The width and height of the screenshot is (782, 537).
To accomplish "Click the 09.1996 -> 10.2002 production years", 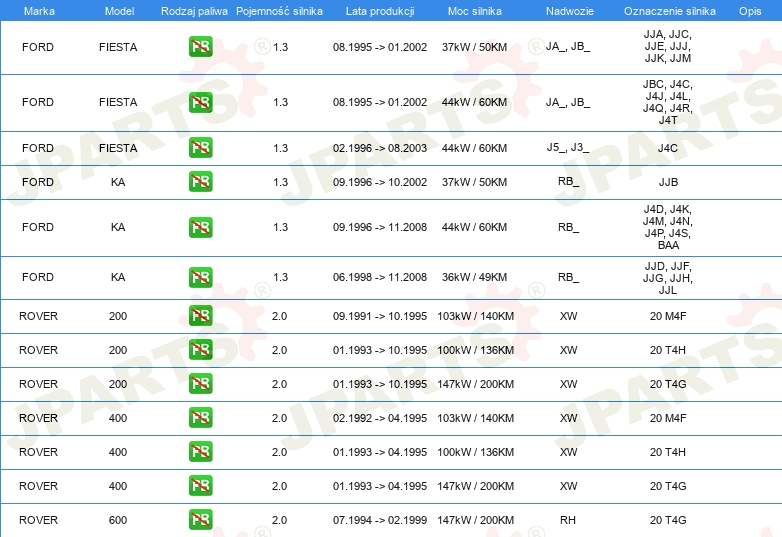I will pyautogui.click(x=380, y=182).
